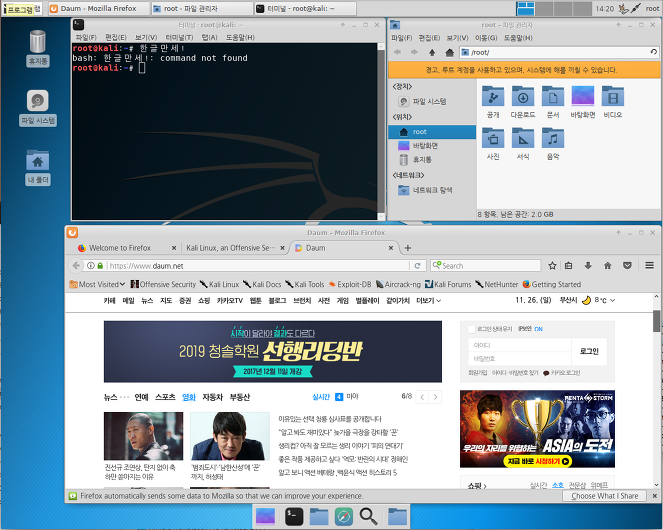Open 탭(A) menu in terminal window
663x530 pixels.
coord(209,37)
